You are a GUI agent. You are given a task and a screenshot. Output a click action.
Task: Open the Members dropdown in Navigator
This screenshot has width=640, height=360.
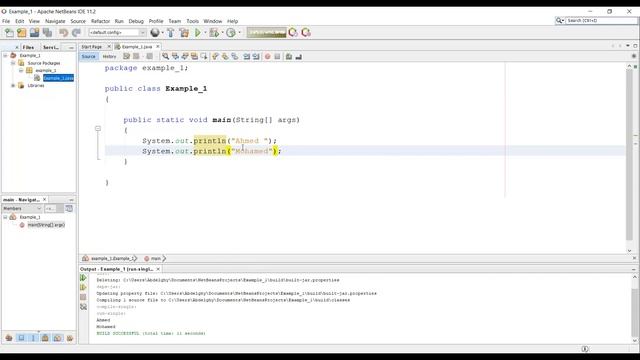coord(22,209)
